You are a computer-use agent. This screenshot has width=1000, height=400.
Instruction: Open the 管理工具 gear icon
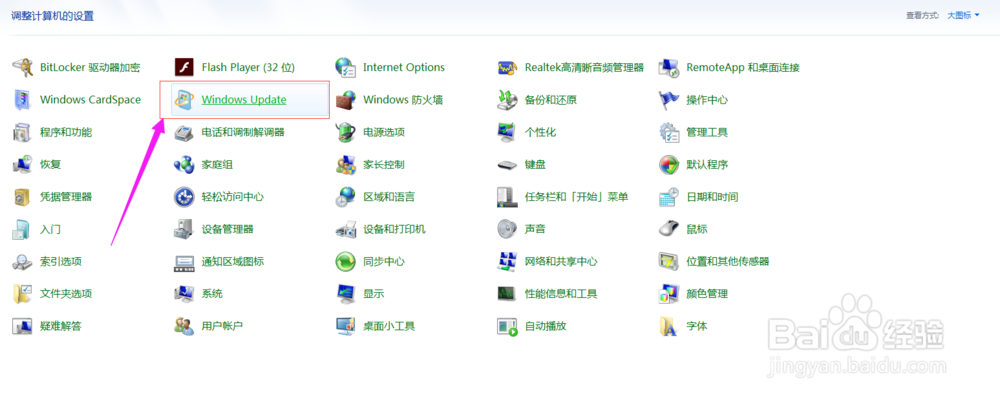pos(669,133)
